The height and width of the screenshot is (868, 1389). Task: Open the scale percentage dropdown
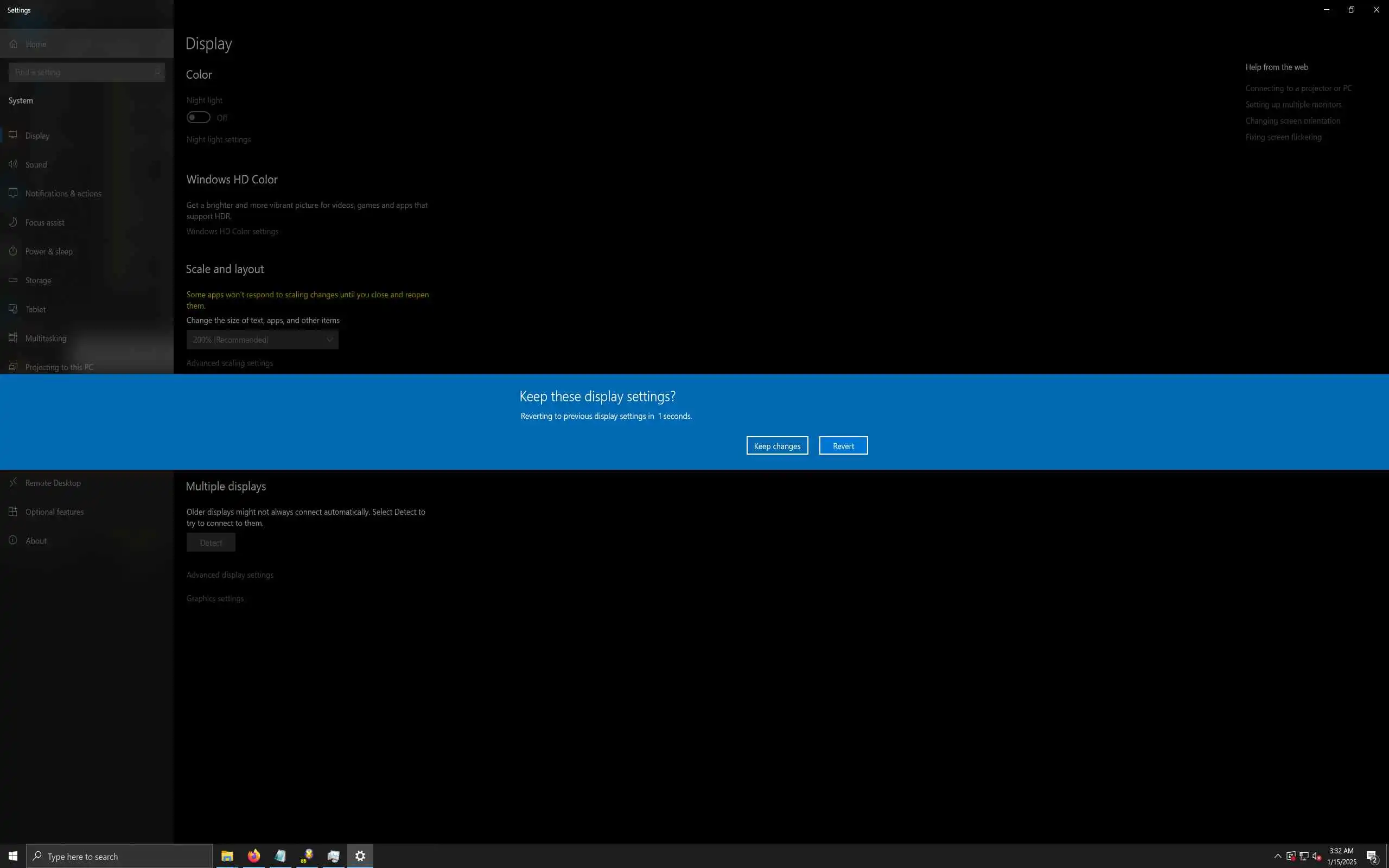(x=262, y=340)
